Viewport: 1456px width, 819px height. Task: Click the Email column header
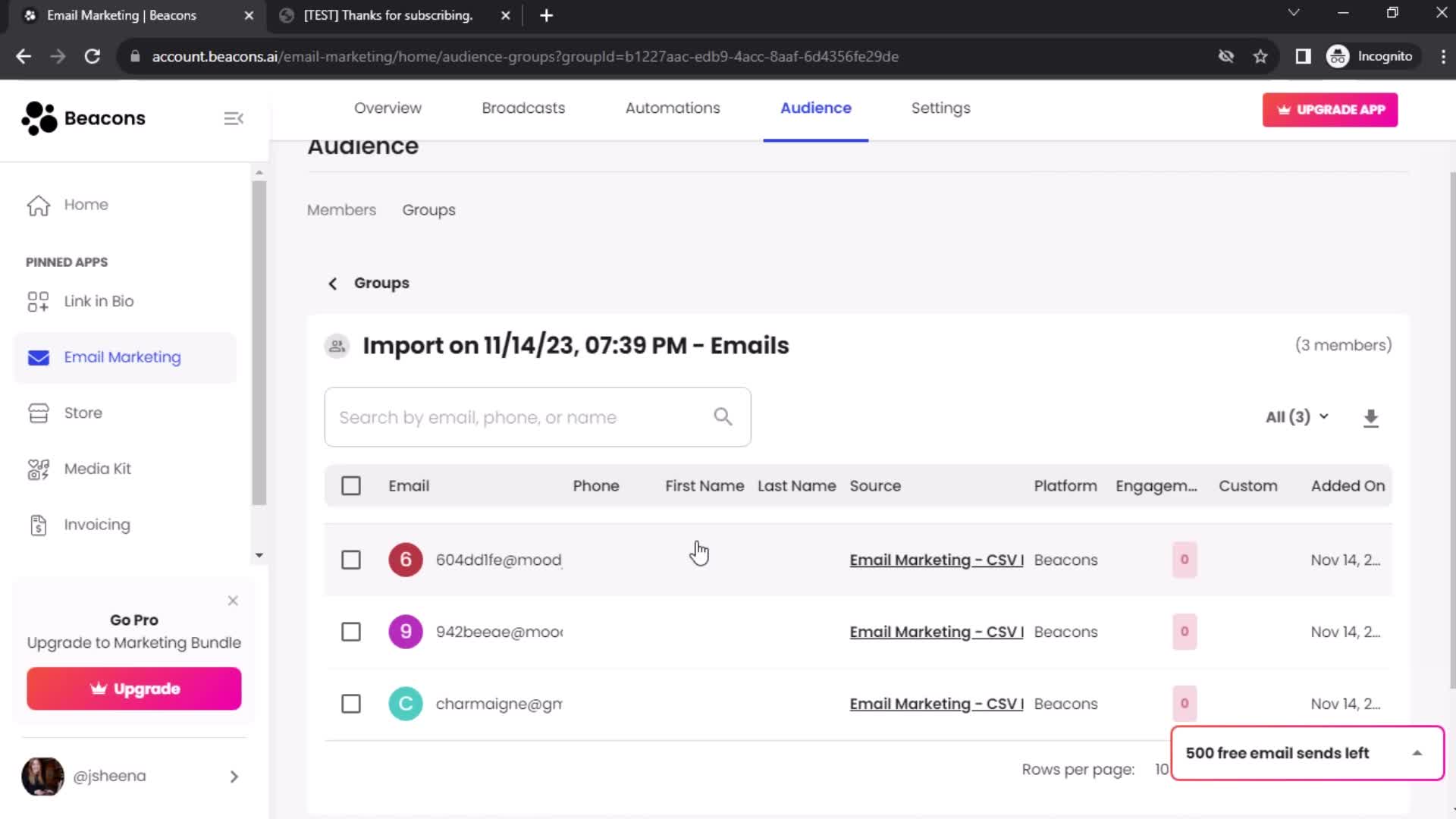click(x=409, y=486)
